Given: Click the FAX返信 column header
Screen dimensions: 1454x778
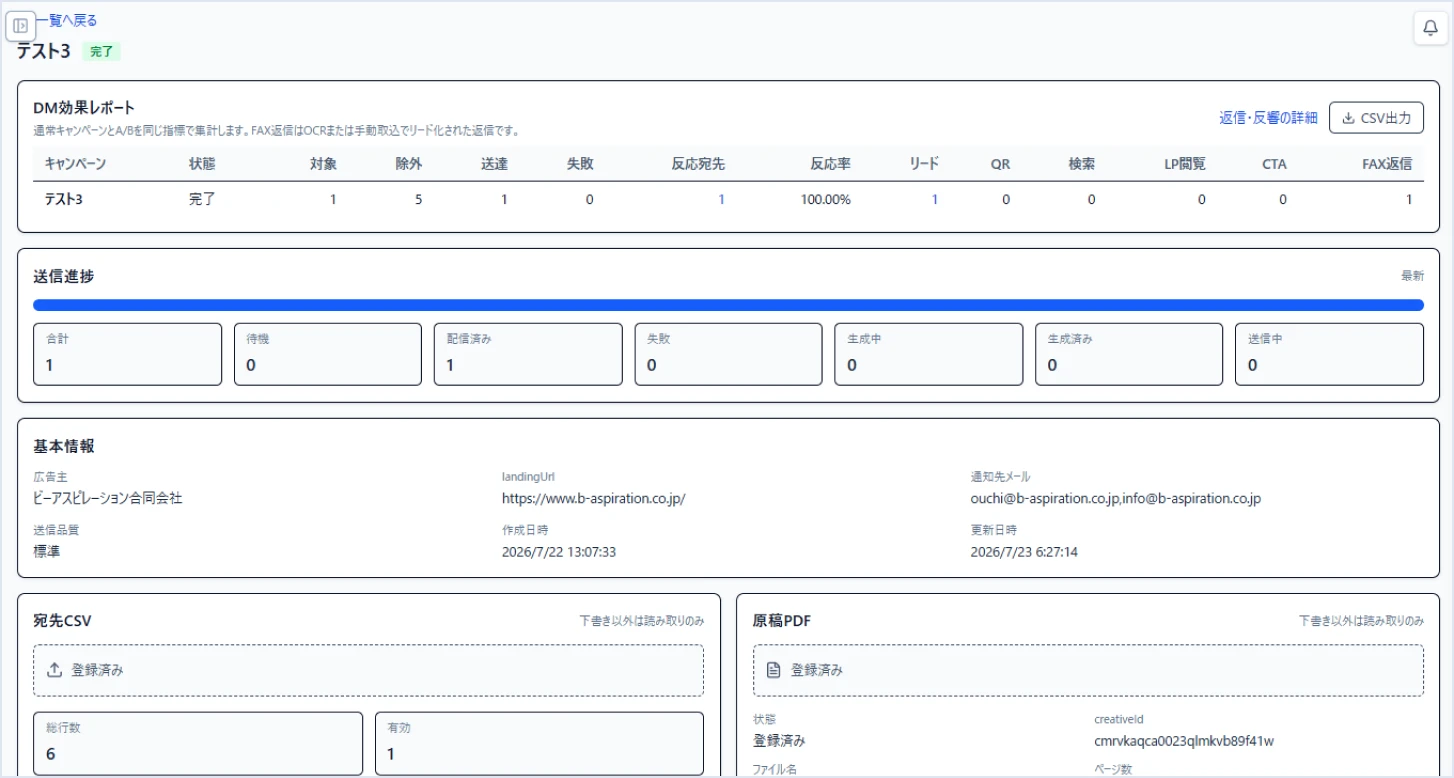Looking at the screenshot, I should tap(1387, 164).
